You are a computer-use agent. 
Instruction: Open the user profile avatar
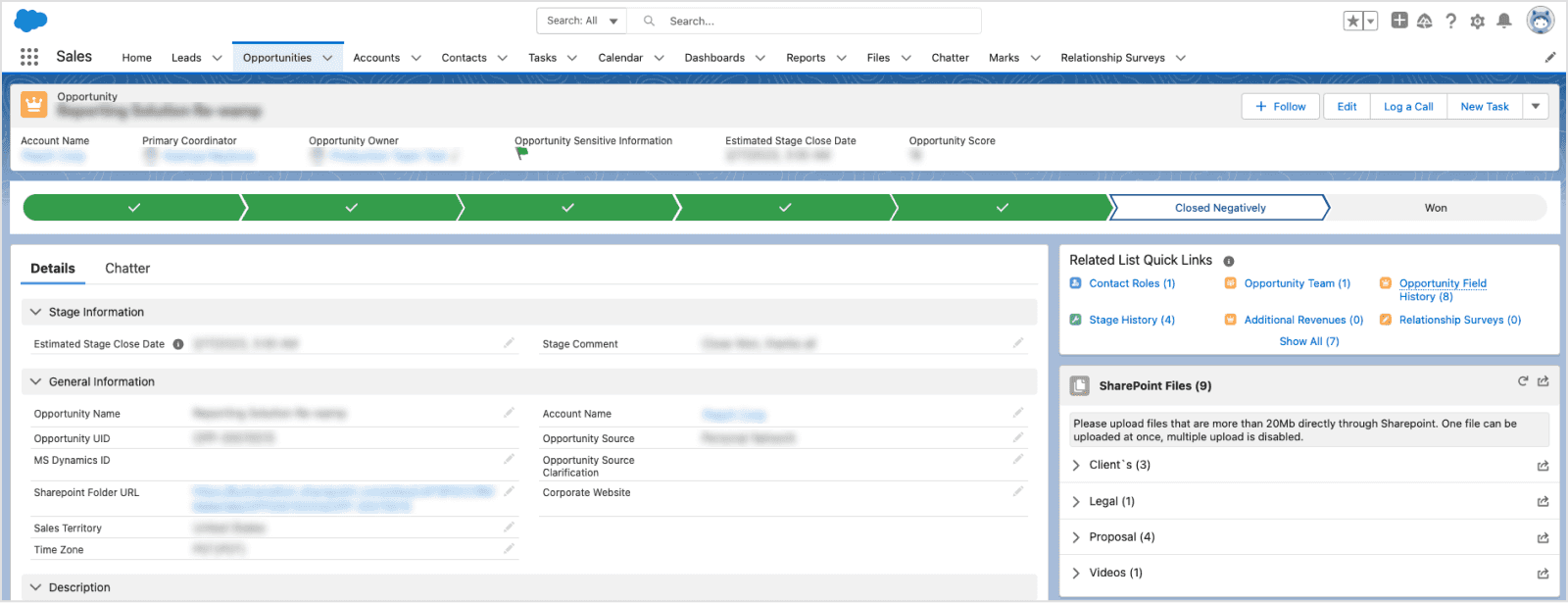pos(1541,20)
